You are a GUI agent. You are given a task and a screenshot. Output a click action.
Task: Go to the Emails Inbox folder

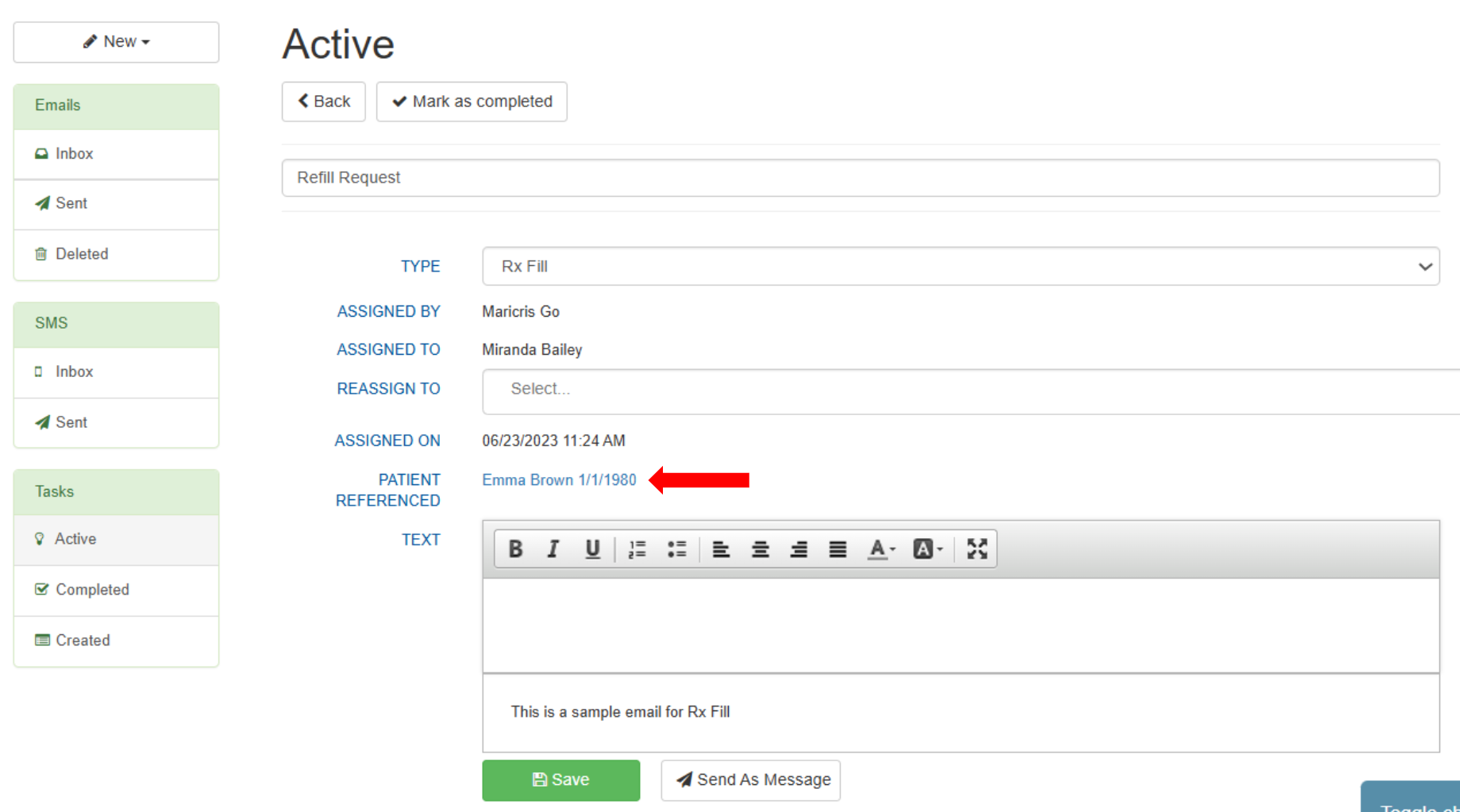point(74,154)
